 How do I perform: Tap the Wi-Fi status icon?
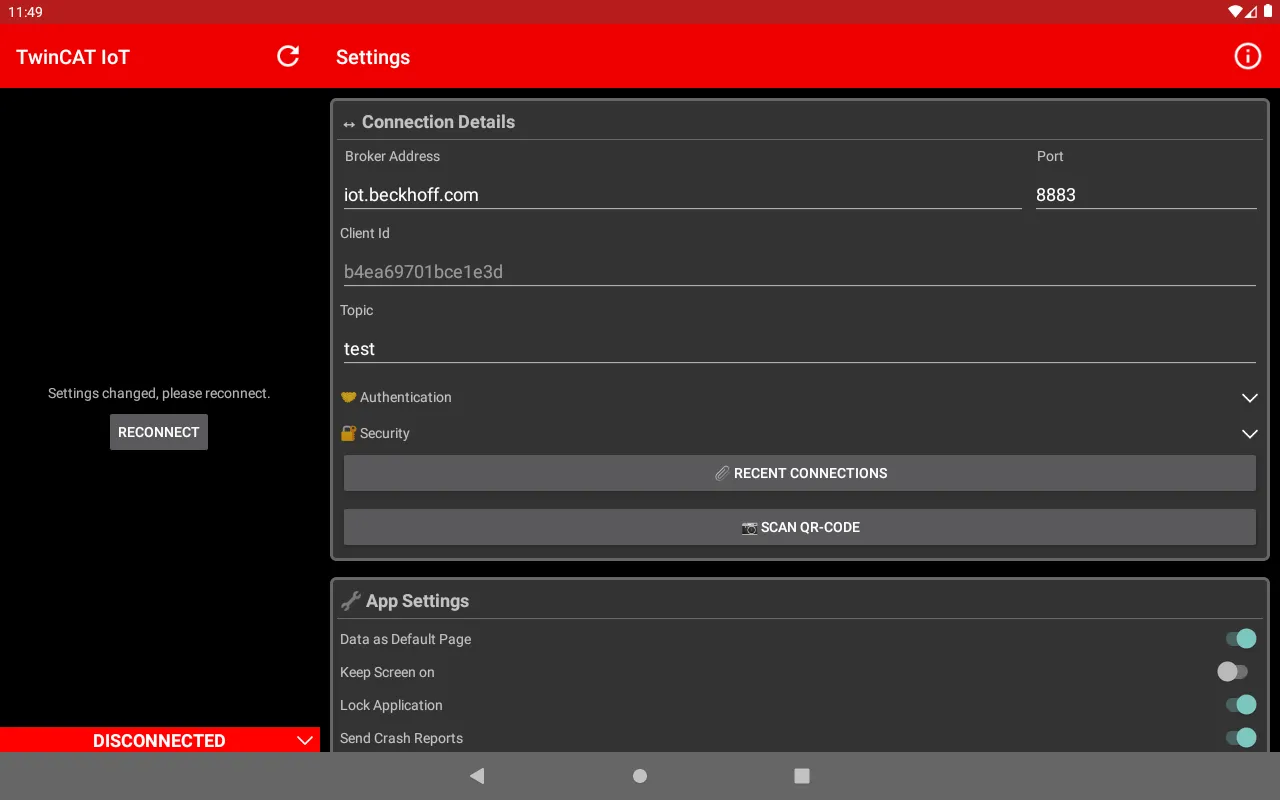click(1236, 12)
